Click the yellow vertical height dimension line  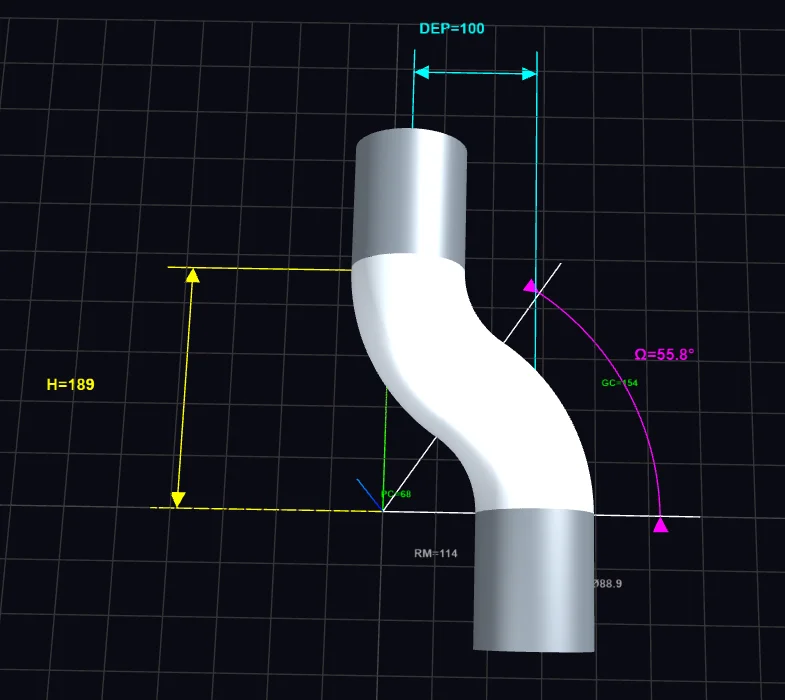[186, 390]
